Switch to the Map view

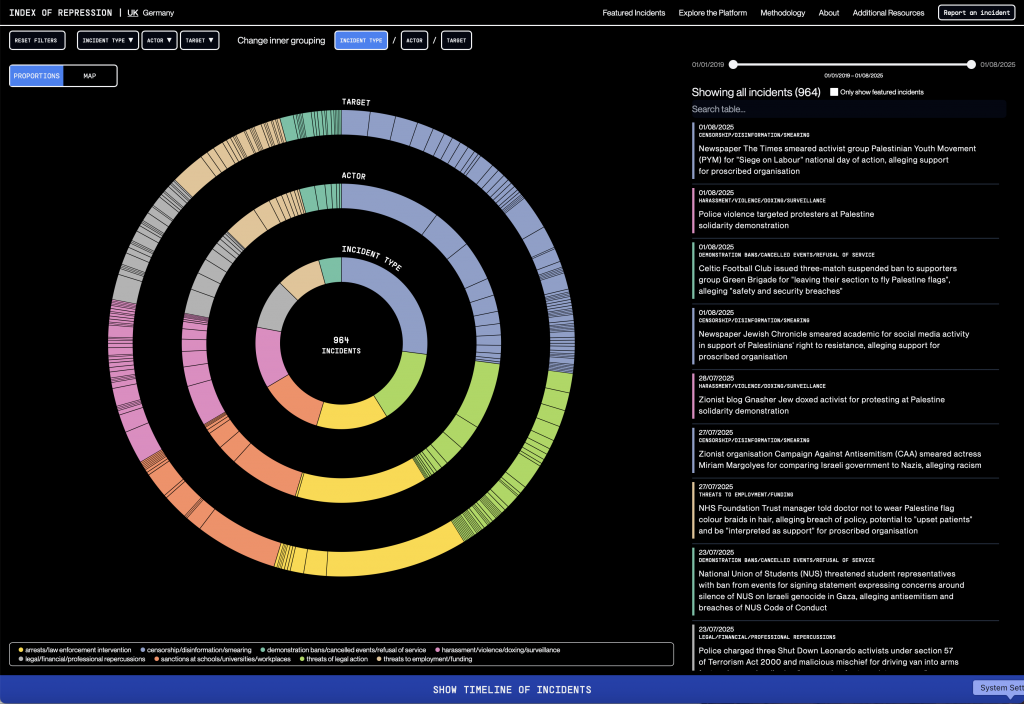pos(90,76)
